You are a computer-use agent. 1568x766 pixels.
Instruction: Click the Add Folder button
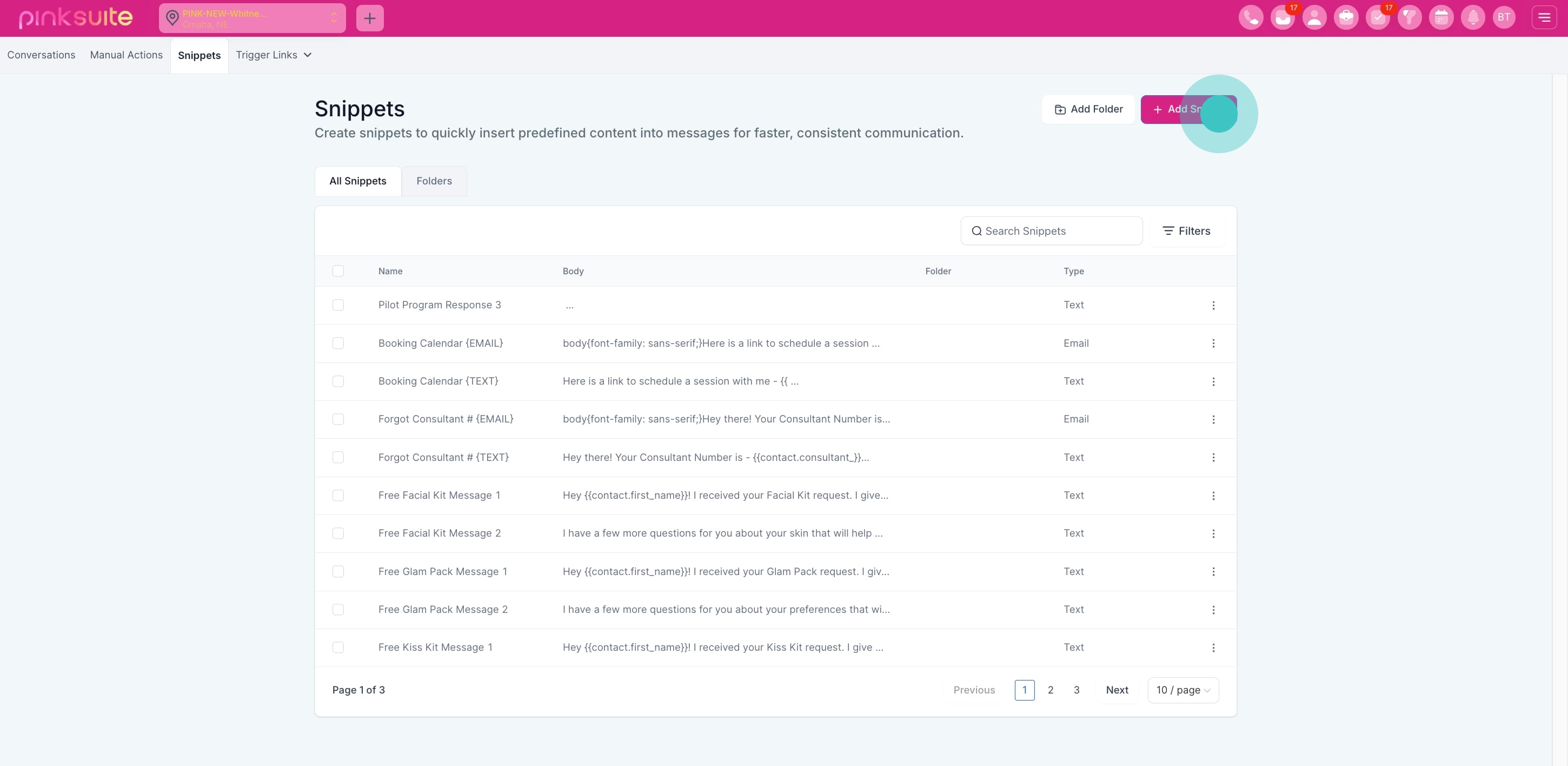[1088, 109]
